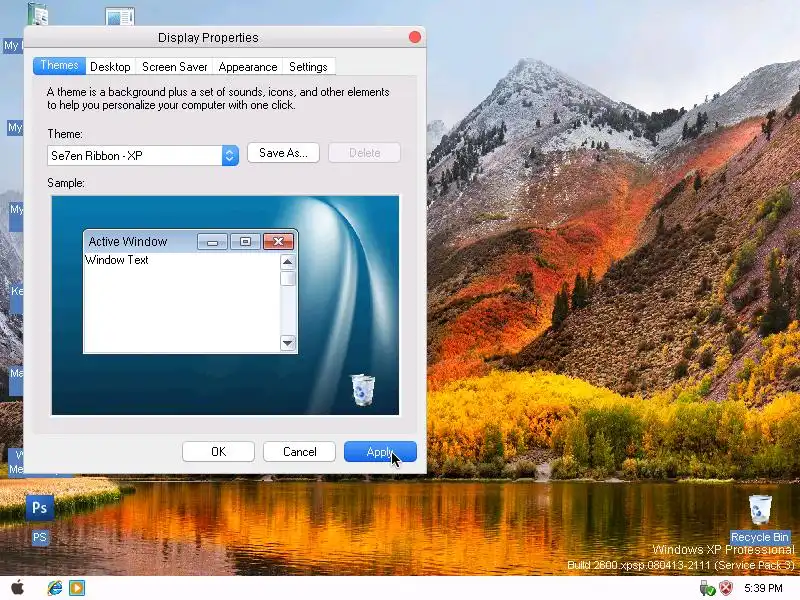
Task: Click the 'Active Window' sample title
Action: (128, 242)
